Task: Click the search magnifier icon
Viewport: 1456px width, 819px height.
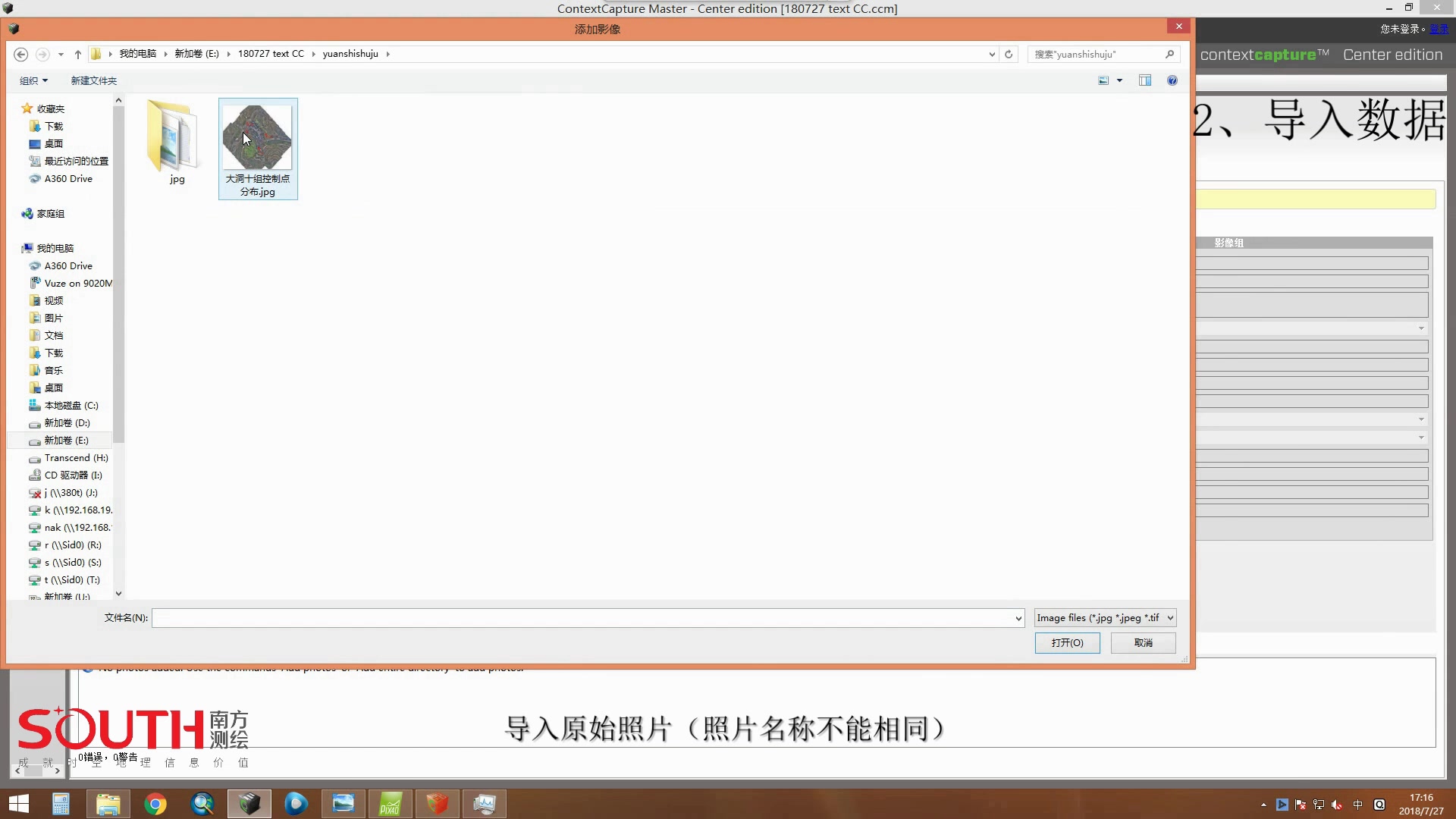Action: pos(1169,54)
